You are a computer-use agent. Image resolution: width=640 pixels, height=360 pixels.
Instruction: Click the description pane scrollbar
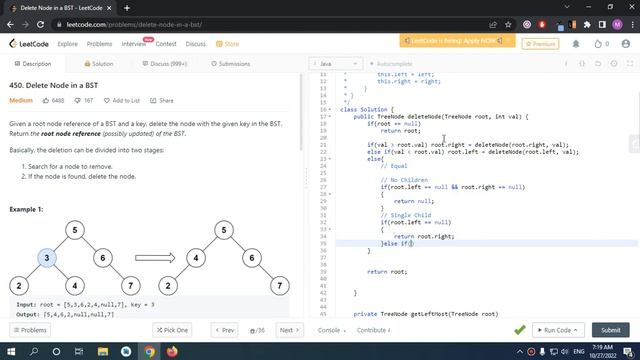tap(301, 113)
